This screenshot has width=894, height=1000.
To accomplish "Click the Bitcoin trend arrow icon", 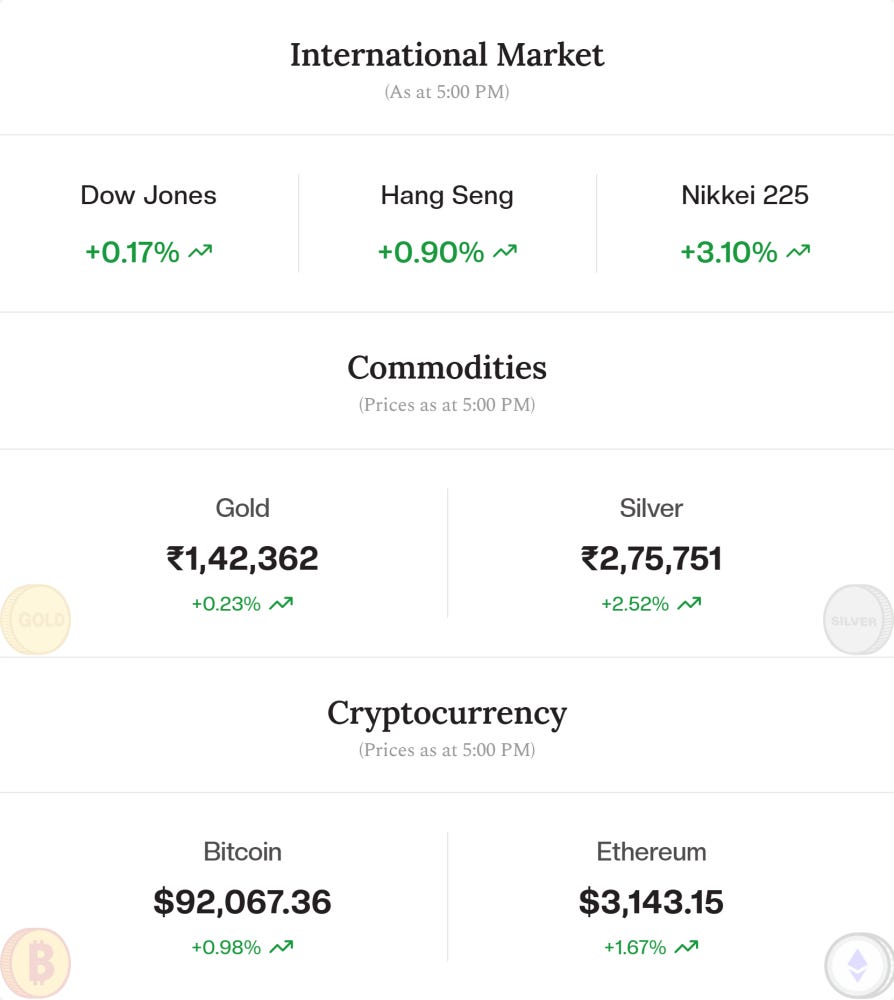I will point(281,947).
